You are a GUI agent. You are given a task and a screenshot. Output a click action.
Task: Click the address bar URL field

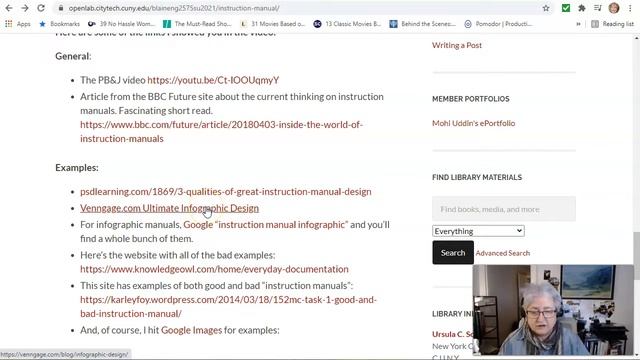point(302,8)
